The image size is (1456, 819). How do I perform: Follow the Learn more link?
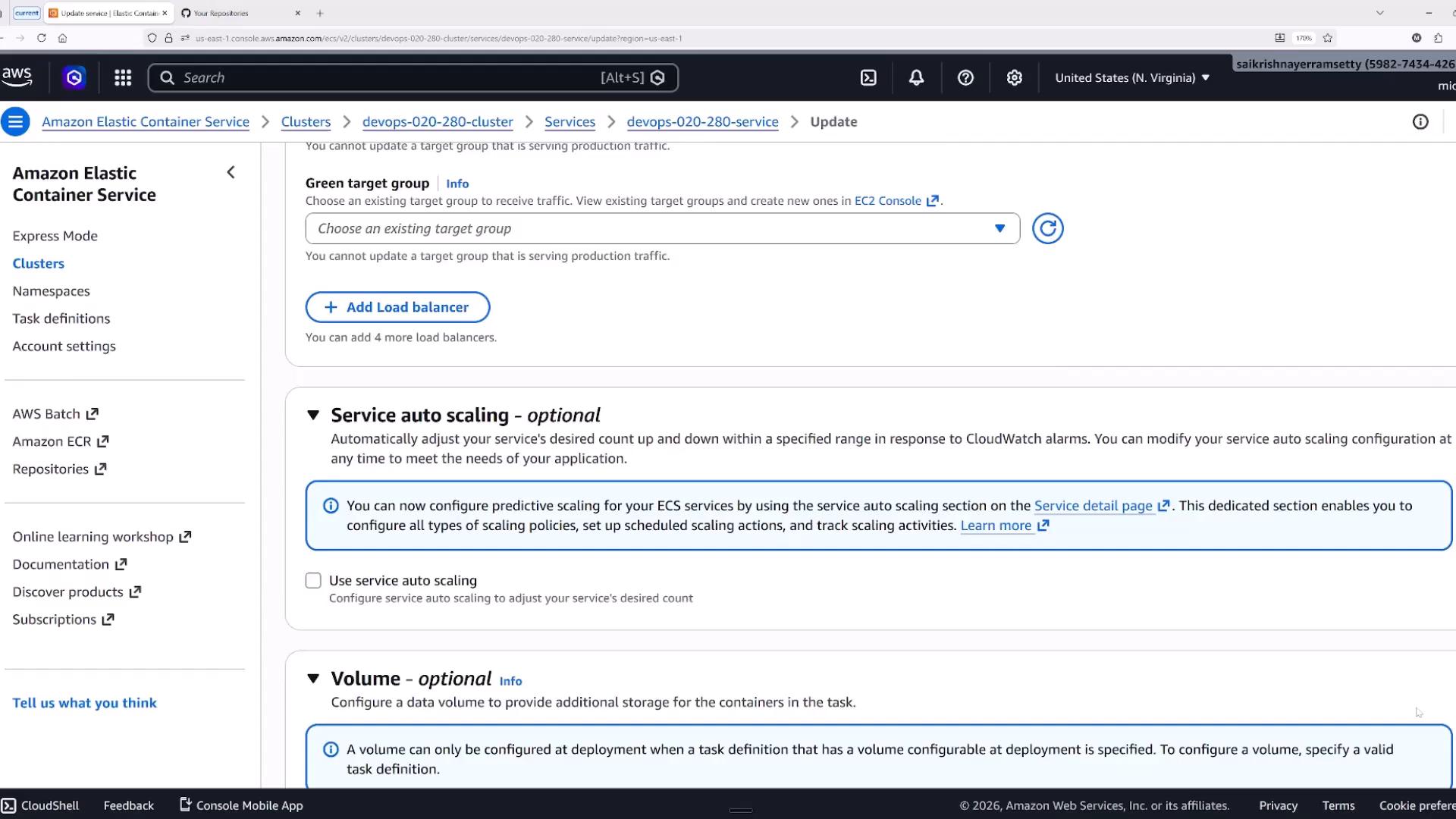pyautogui.click(x=1005, y=526)
